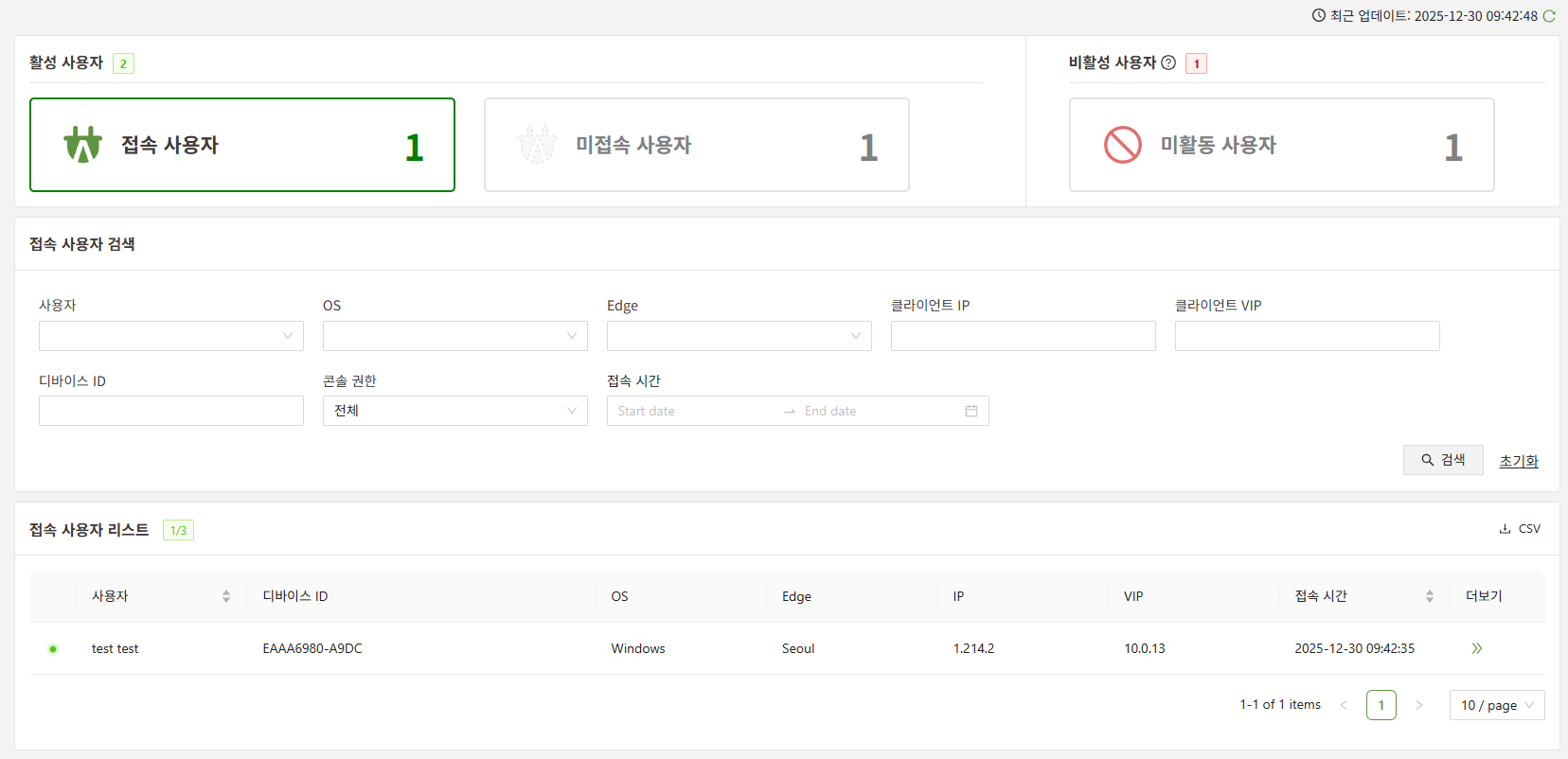Expand the 콘솔 권한 dropdown showing 전체
The height and width of the screenshot is (759, 1568).
(454, 411)
